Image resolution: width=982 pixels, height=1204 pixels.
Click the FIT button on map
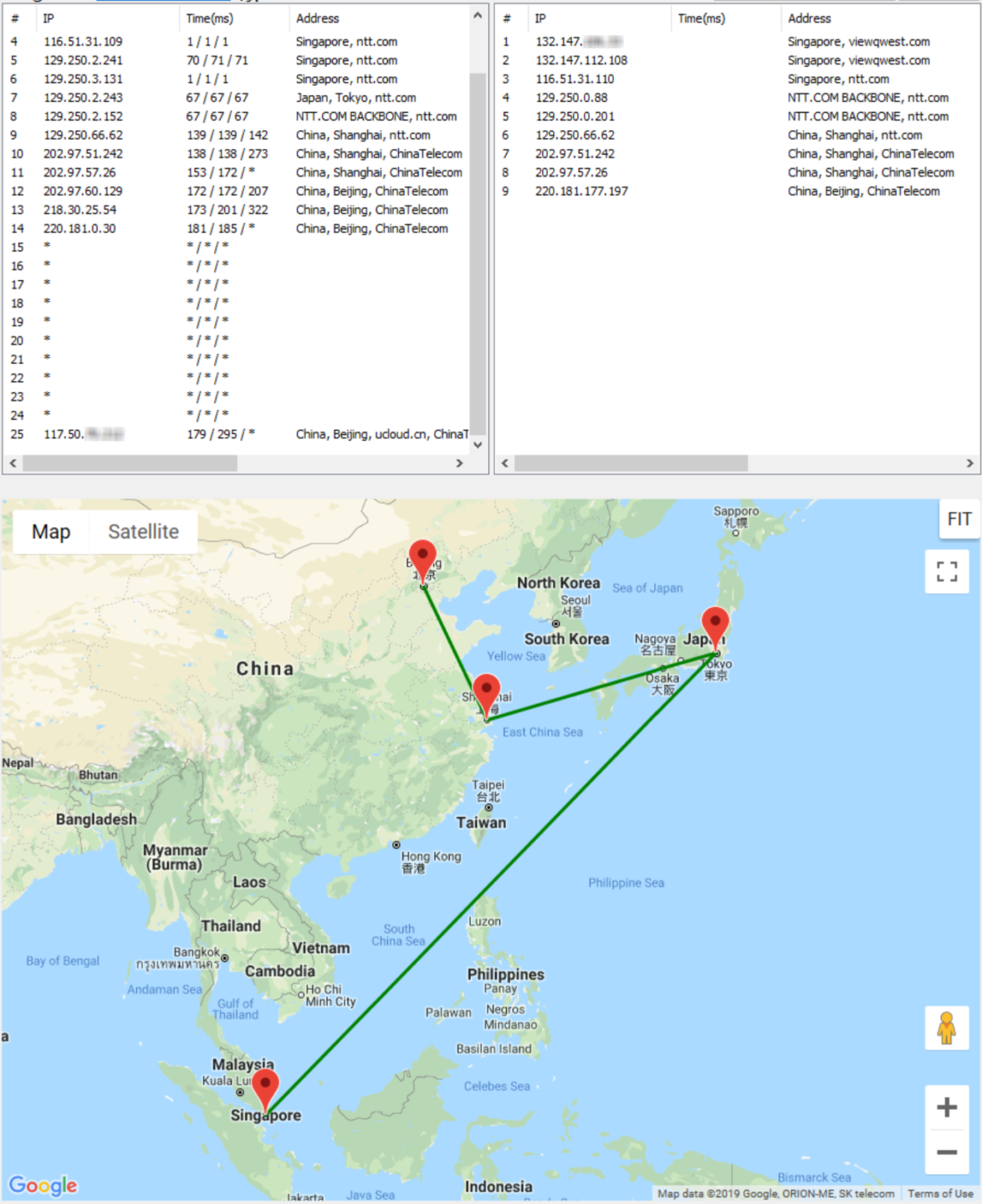click(x=959, y=519)
